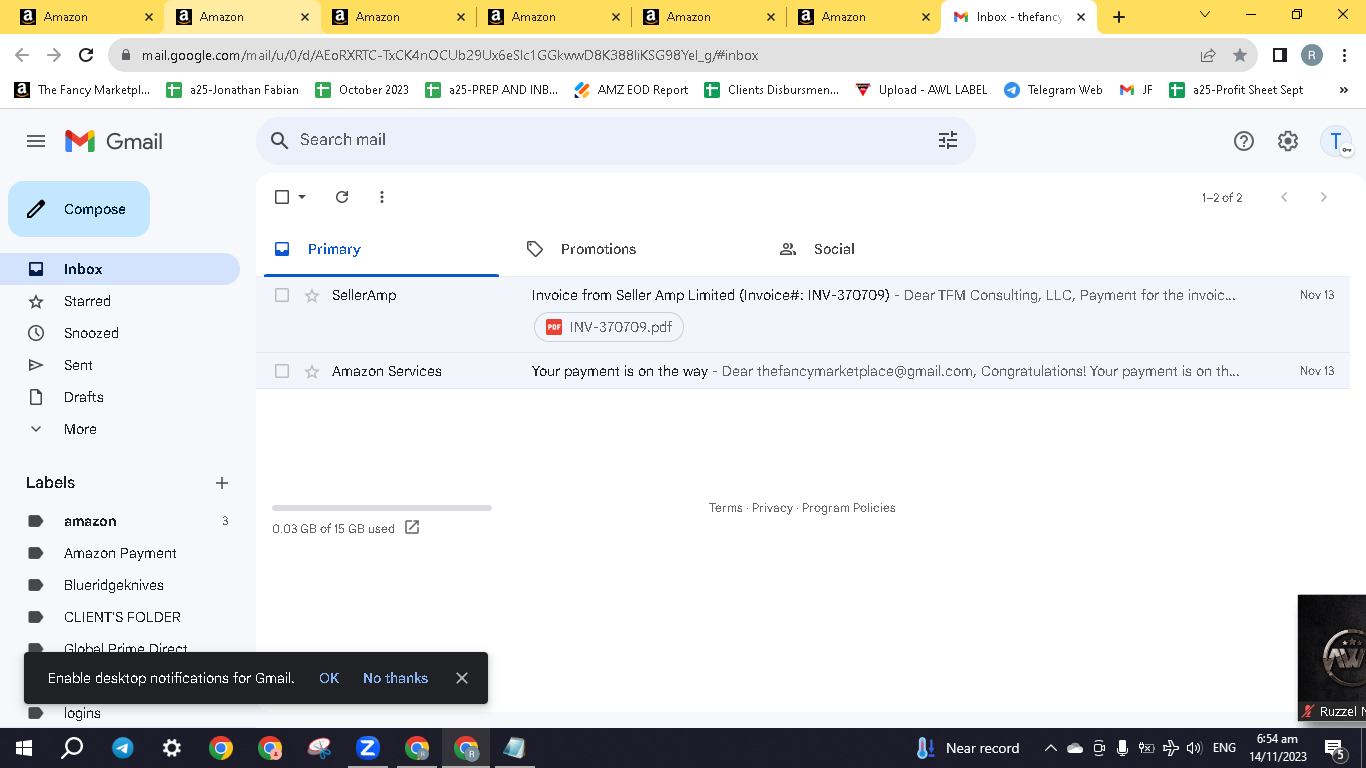Switch to the Social tab
The image size is (1366, 768).
tap(886, 249)
